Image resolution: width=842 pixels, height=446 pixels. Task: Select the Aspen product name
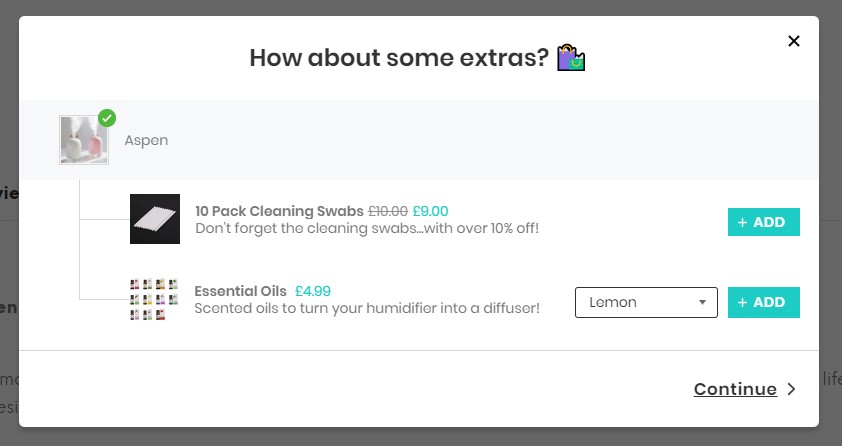pos(146,140)
